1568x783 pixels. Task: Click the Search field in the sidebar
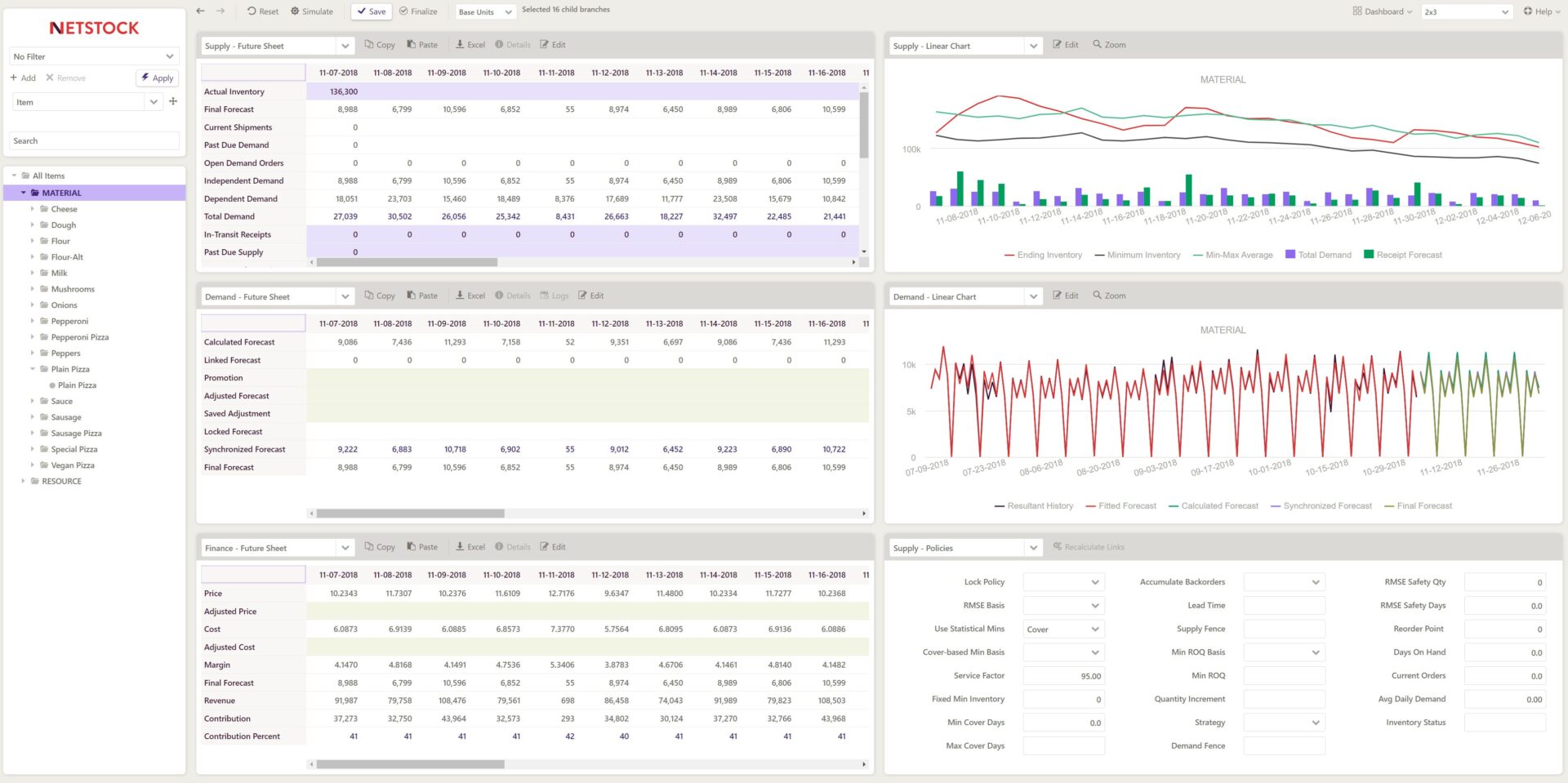pyautogui.click(x=94, y=140)
